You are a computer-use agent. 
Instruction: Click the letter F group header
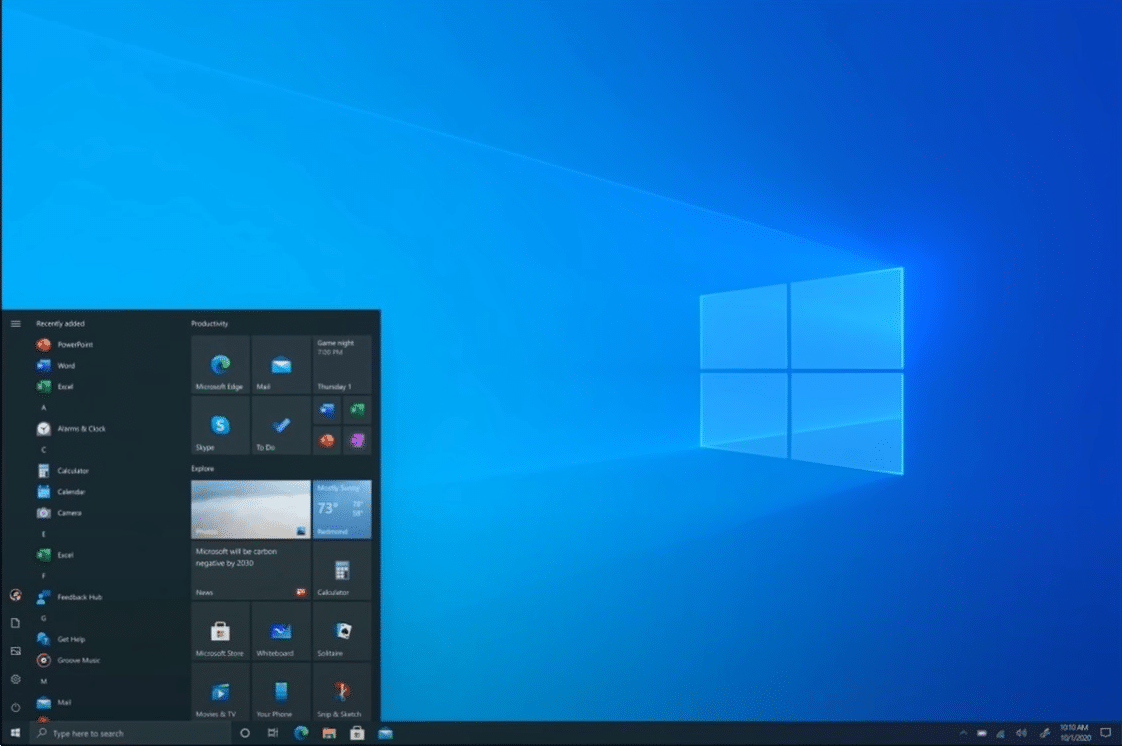(x=44, y=576)
